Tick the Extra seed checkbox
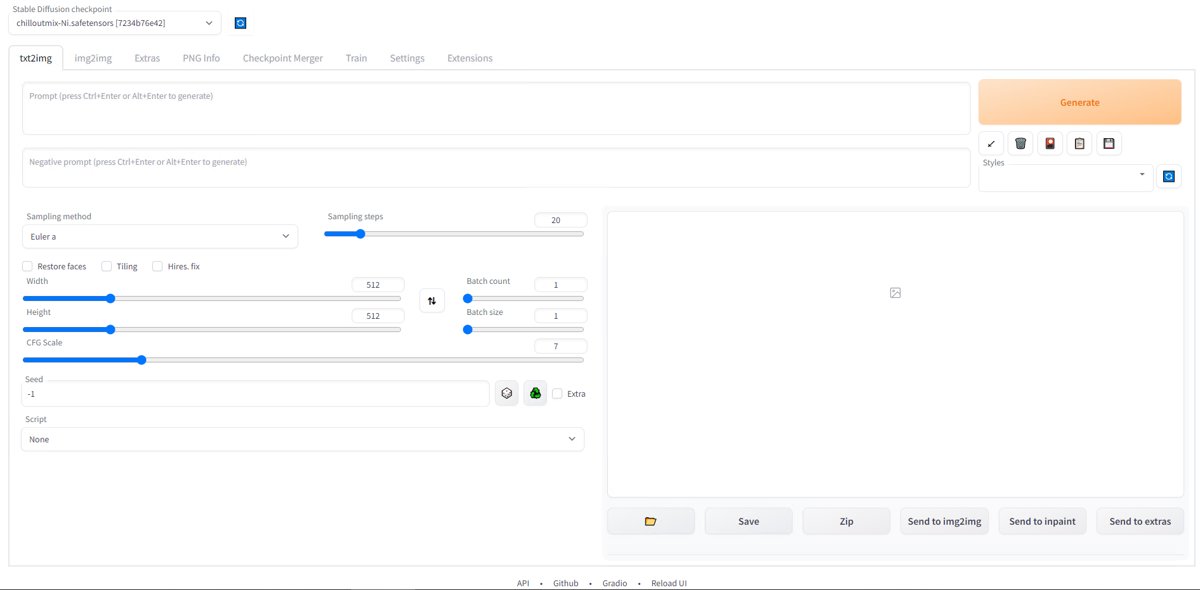 (x=557, y=393)
